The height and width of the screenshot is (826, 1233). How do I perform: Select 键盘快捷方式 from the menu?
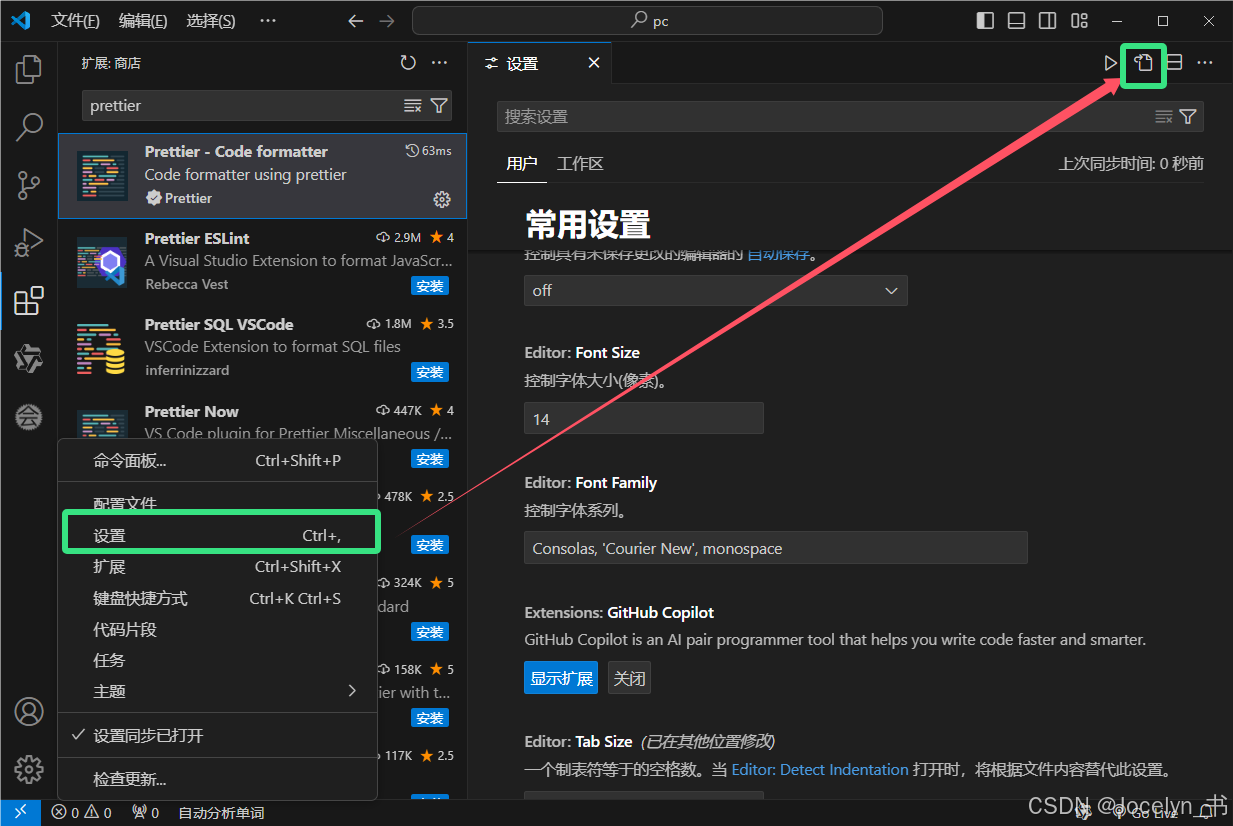tap(217, 598)
